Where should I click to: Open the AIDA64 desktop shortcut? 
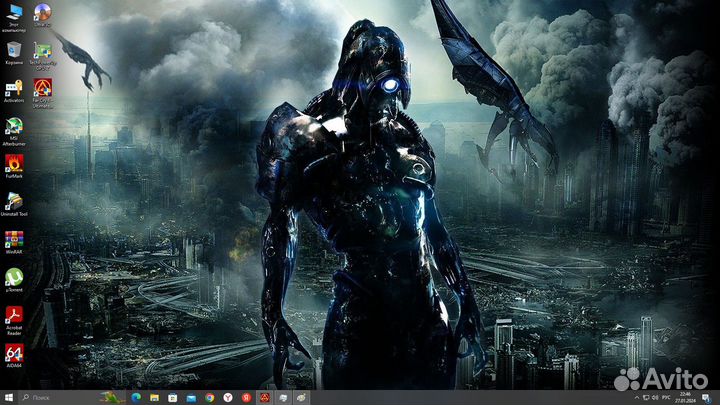tap(14, 356)
